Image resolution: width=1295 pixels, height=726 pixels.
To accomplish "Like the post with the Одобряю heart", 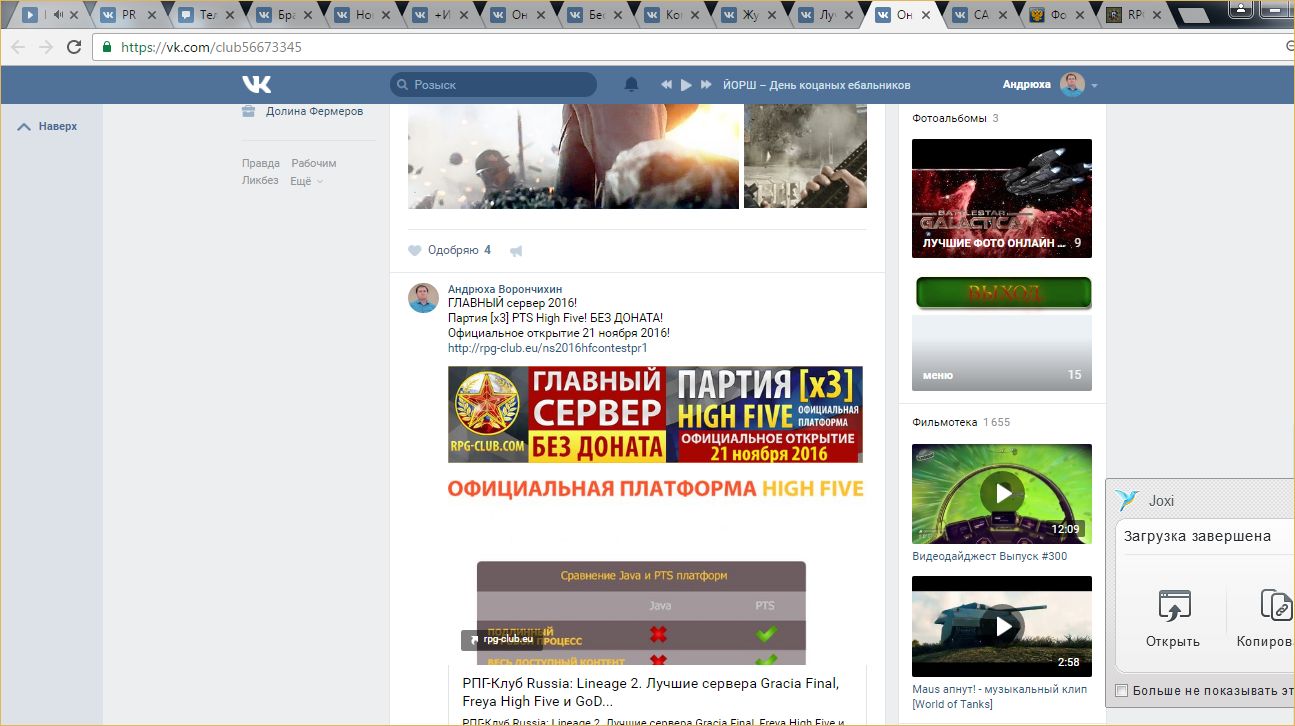I will 415,250.
